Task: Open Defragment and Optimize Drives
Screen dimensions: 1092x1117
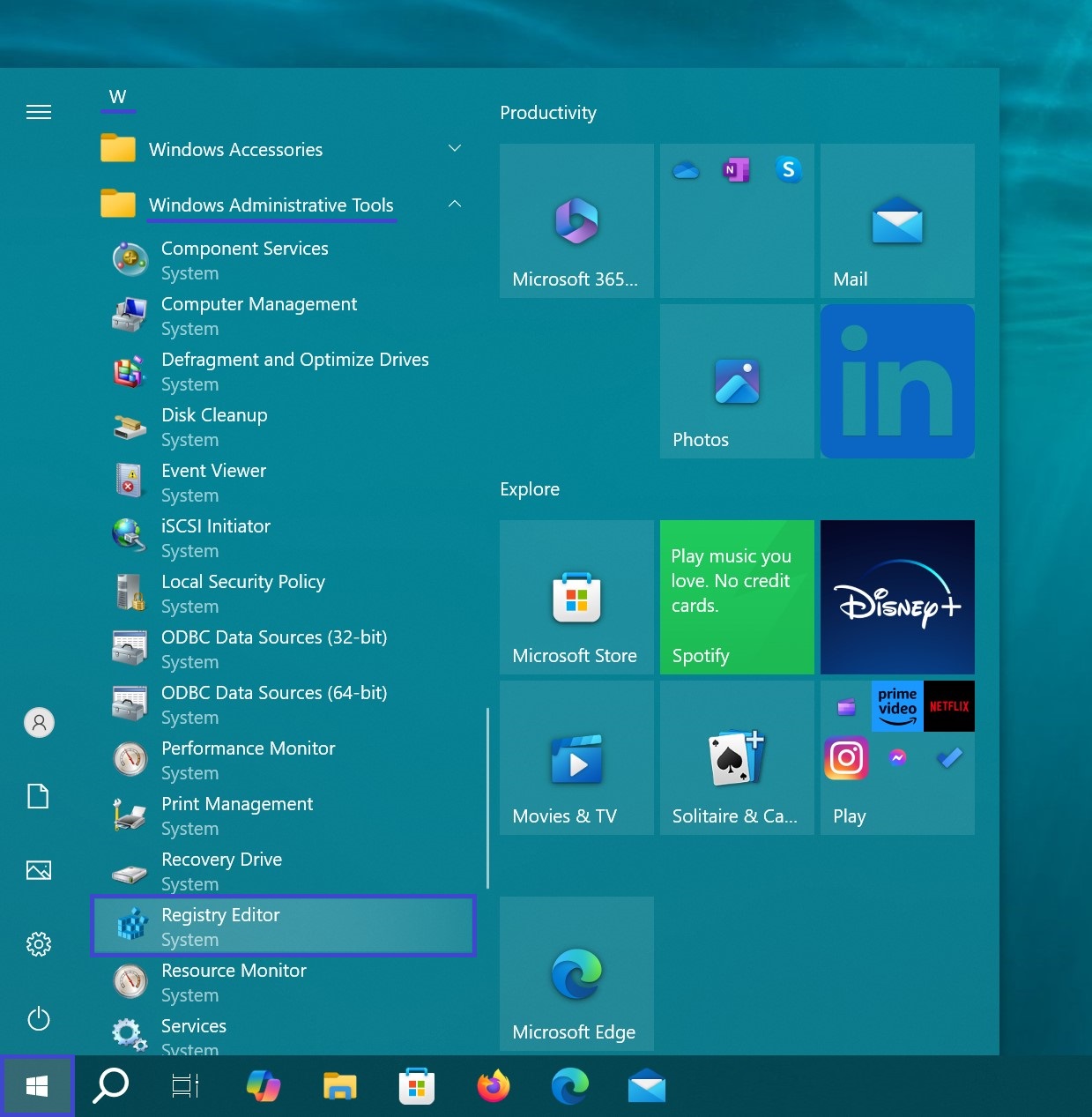Action: coord(283,372)
